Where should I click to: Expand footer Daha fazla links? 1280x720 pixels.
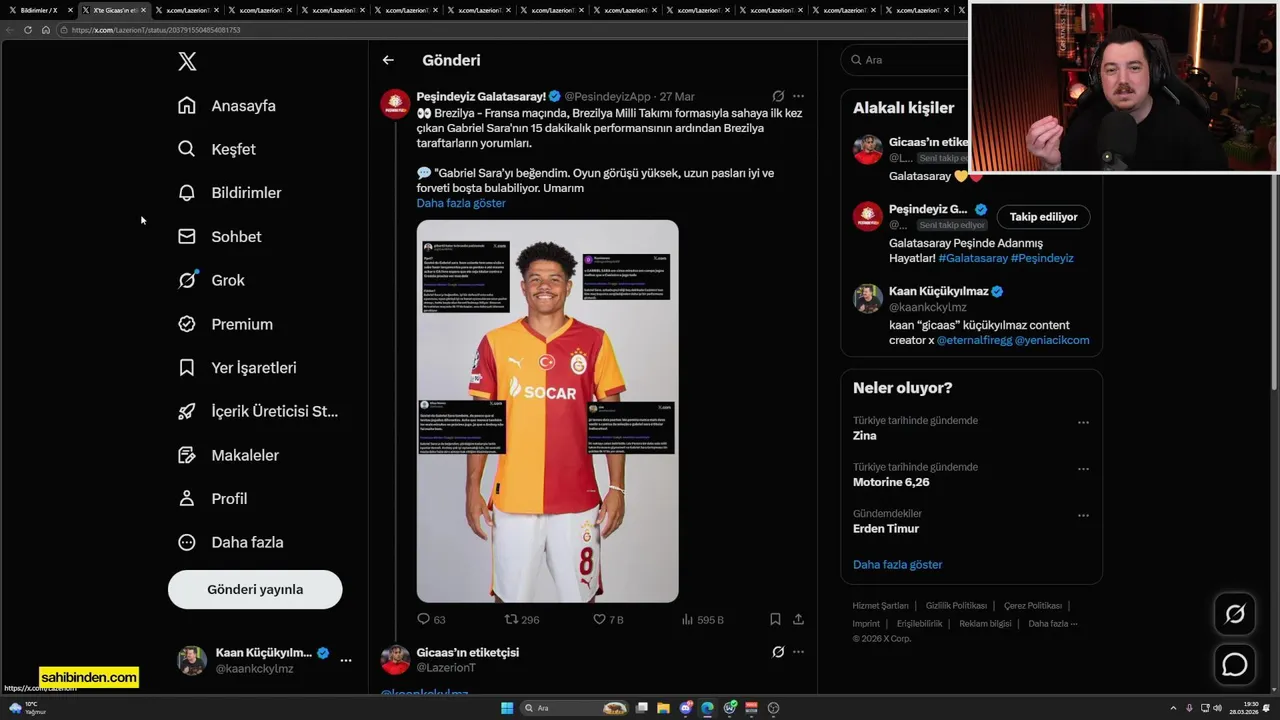[x=1052, y=624]
